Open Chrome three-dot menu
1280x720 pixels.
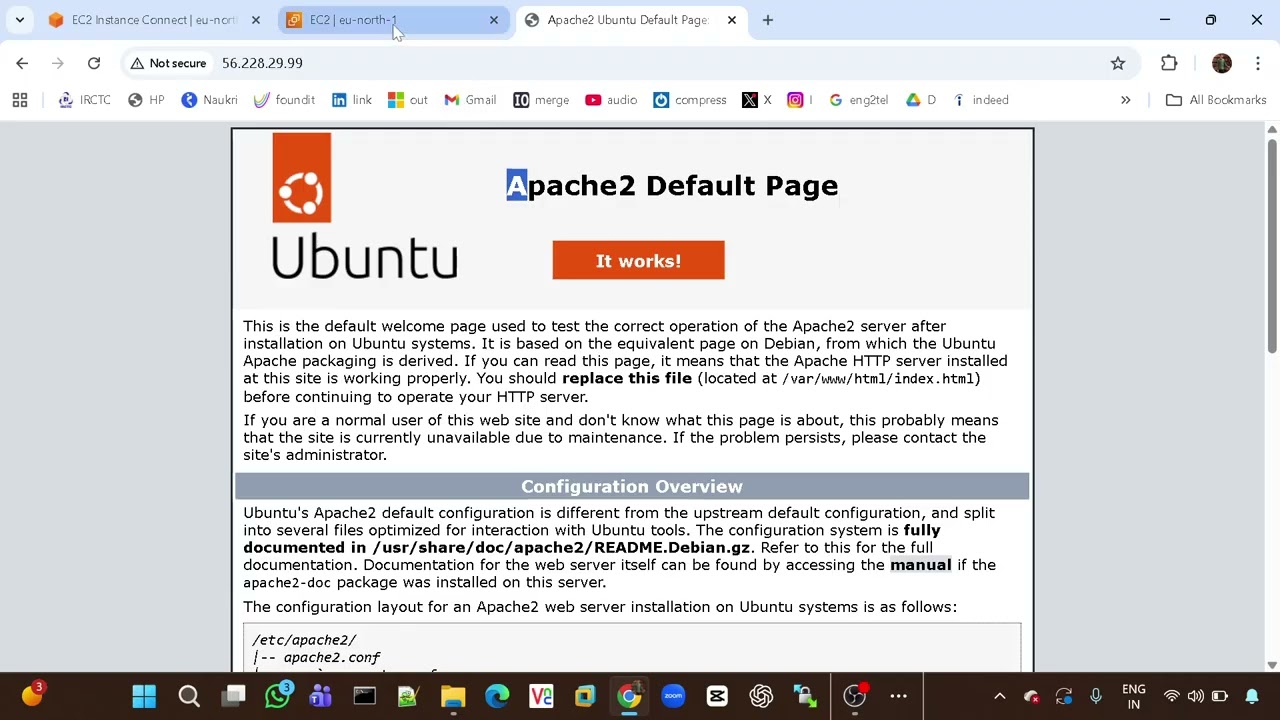tap(1257, 63)
